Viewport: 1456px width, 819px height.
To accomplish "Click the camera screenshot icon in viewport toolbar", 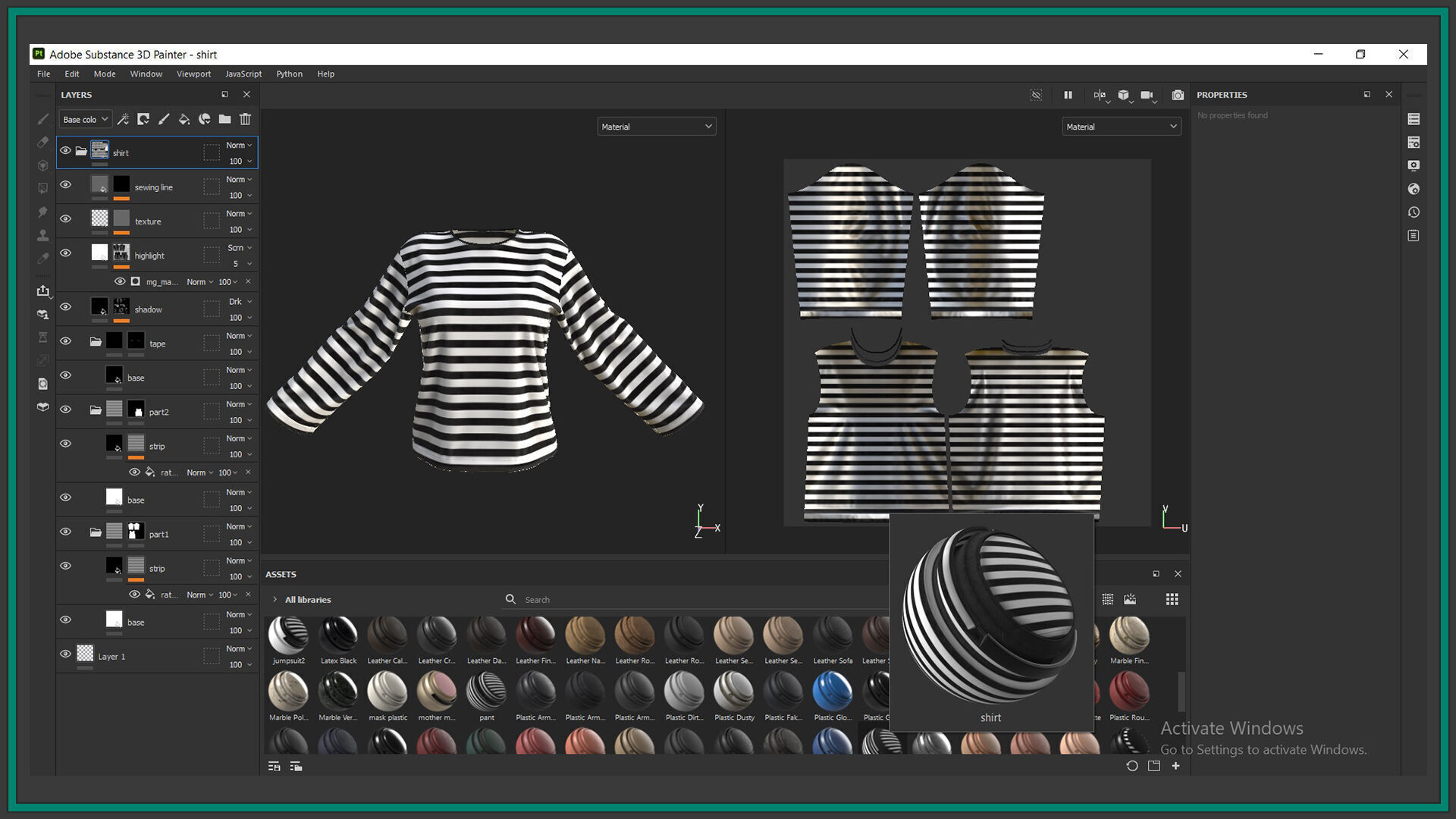I will point(1177,95).
